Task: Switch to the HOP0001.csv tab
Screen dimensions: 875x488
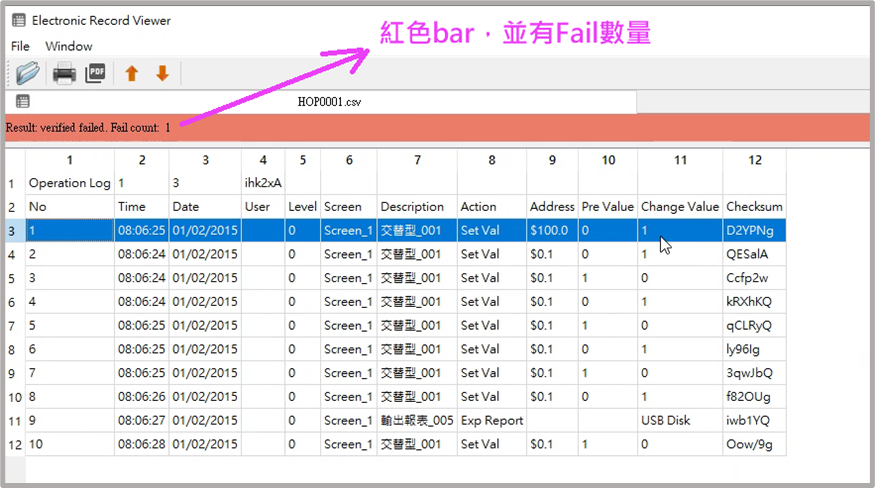Action: tap(329, 101)
